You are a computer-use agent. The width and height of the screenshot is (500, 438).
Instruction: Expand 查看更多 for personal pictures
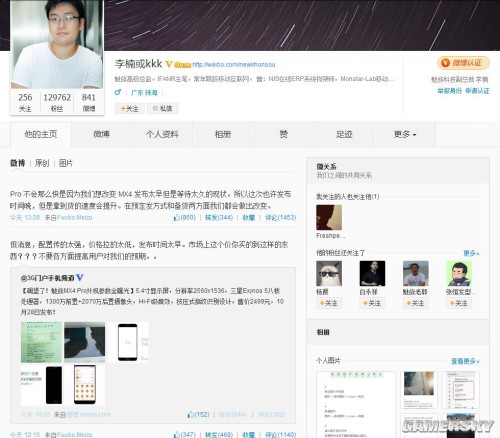465,361
